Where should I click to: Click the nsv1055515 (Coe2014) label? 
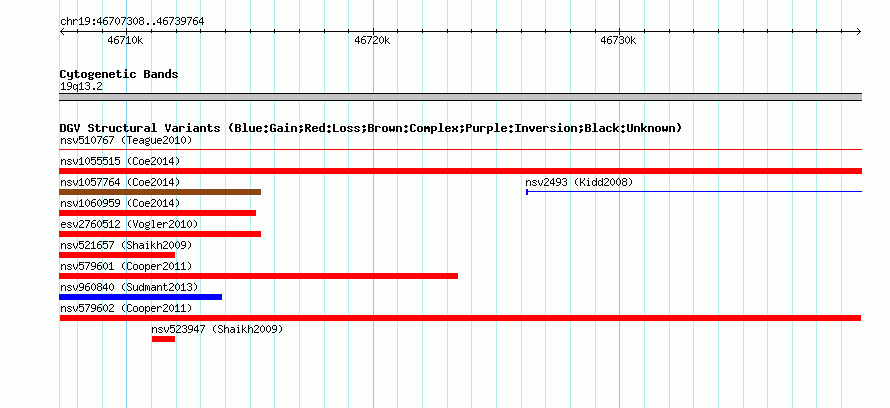120,161
